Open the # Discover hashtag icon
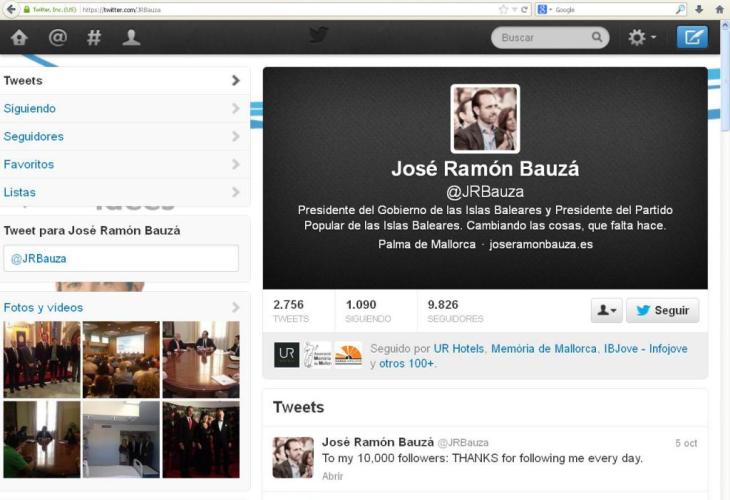This screenshot has width=730, height=500. tap(94, 38)
